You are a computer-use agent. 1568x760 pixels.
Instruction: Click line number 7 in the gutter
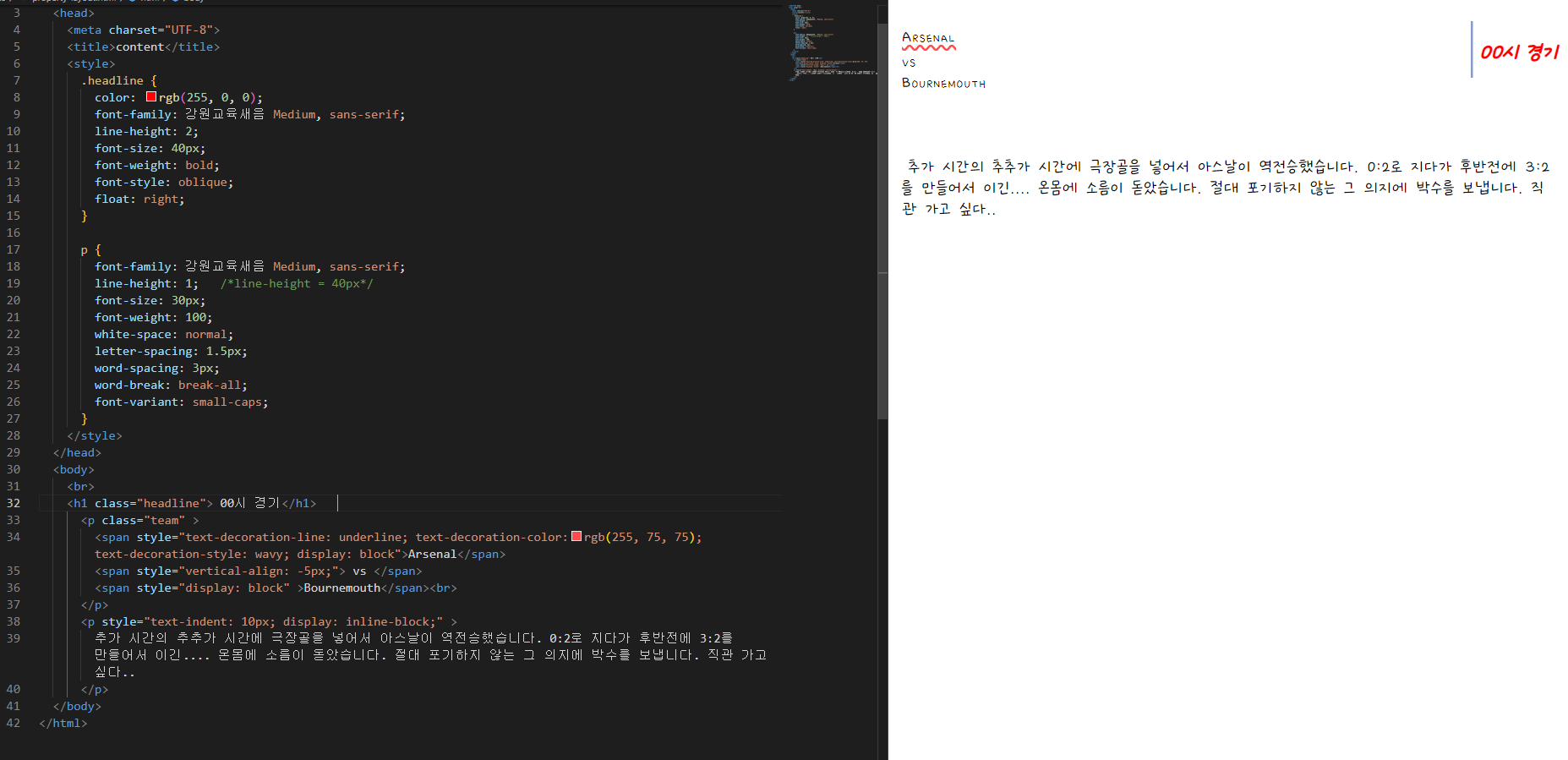pos(16,80)
